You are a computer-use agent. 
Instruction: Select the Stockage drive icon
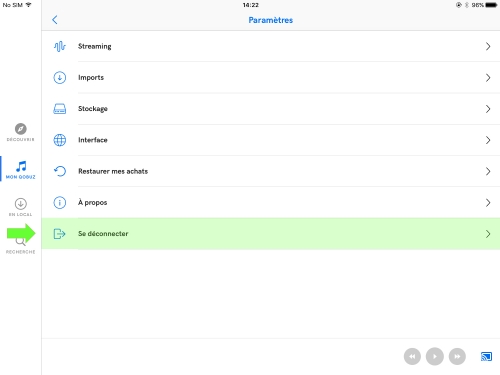[x=60, y=109]
